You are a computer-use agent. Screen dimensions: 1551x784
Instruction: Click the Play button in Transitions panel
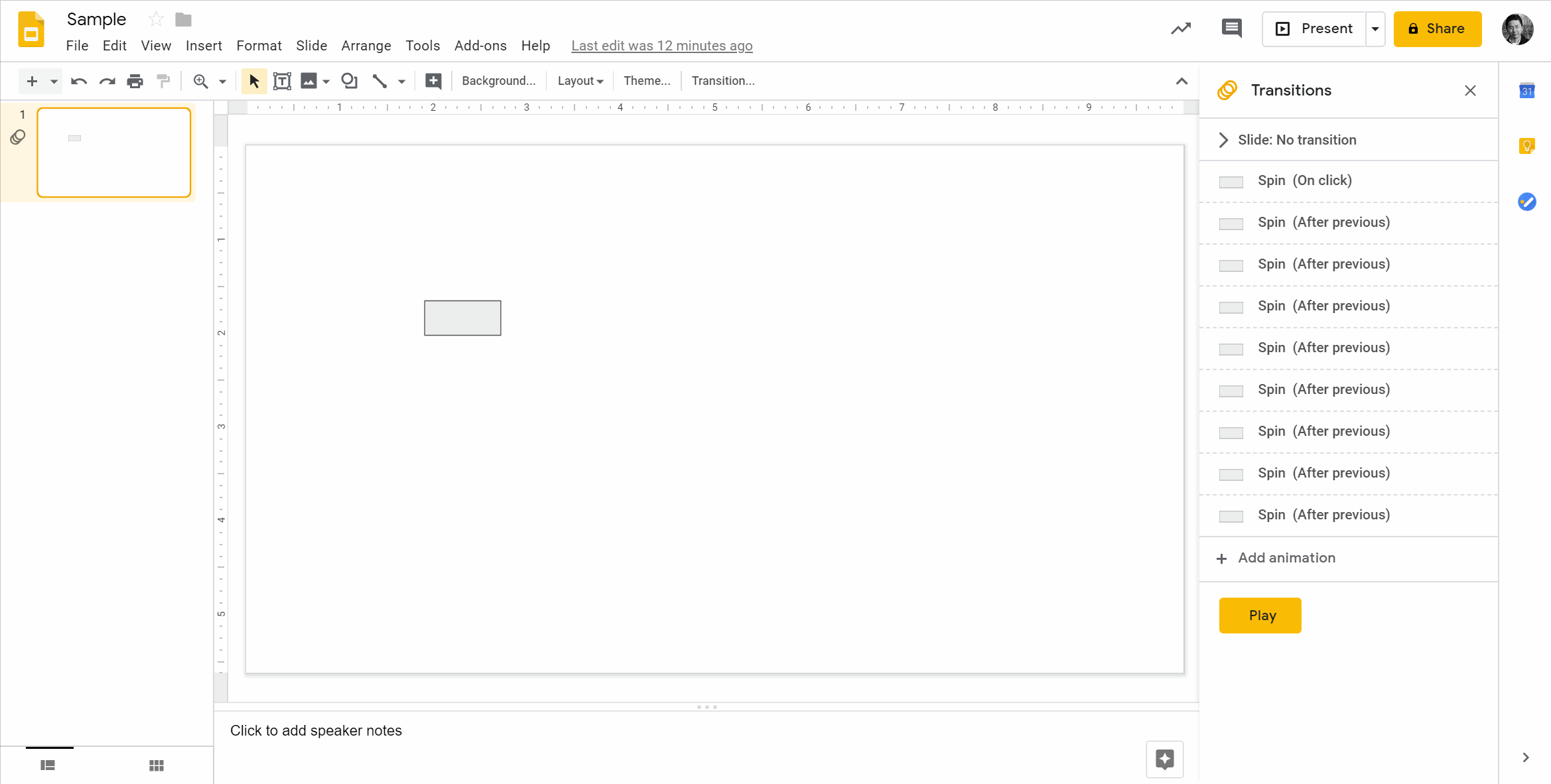click(1261, 615)
